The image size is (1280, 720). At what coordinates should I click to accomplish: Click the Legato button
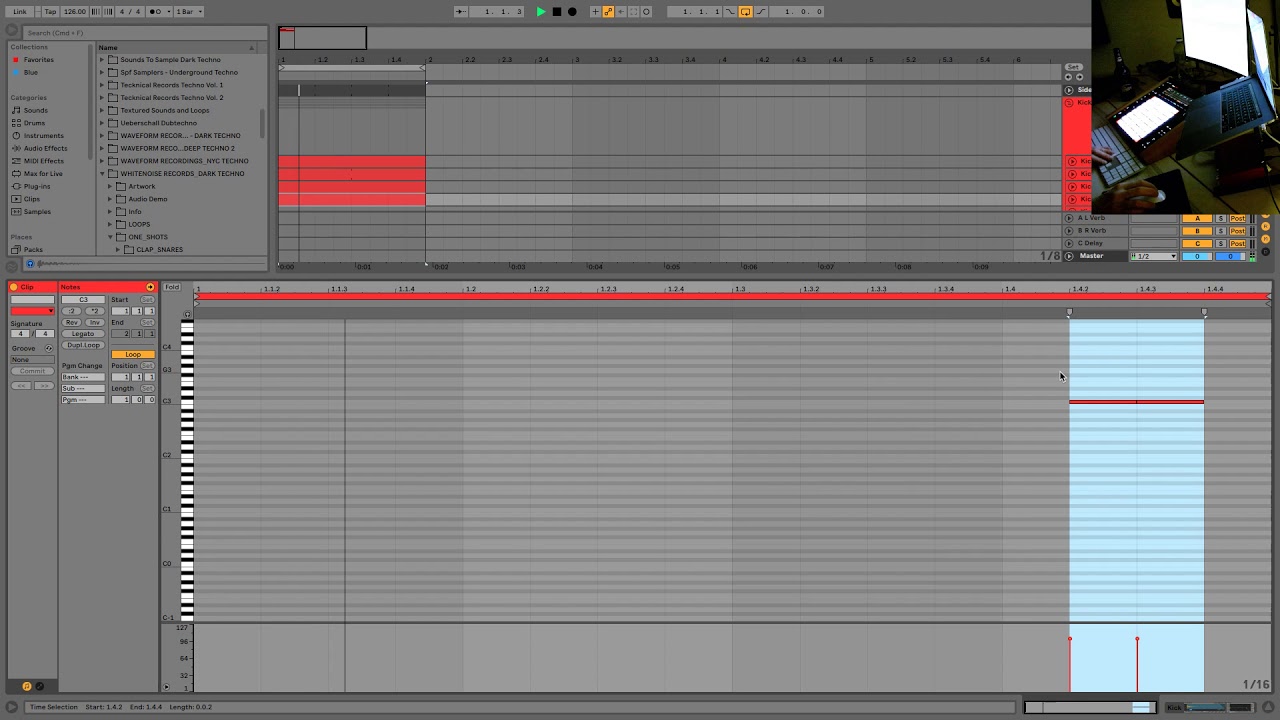[x=83, y=334]
